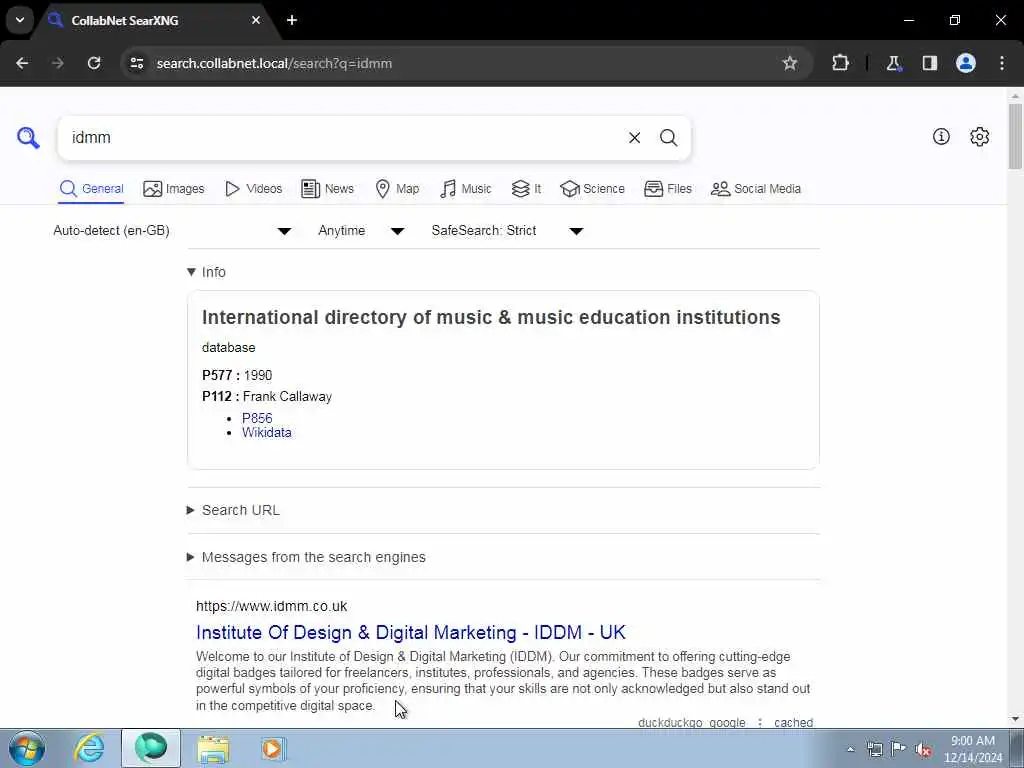This screenshot has height=768, width=1024.
Task: Collapse the Info section
Action: (206, 272)
